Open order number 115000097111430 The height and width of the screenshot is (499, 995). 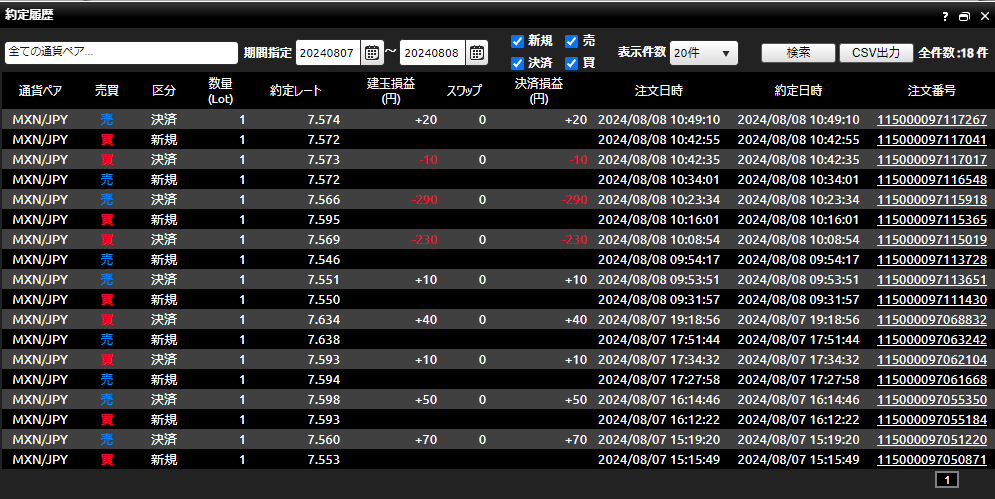(932, 300)
